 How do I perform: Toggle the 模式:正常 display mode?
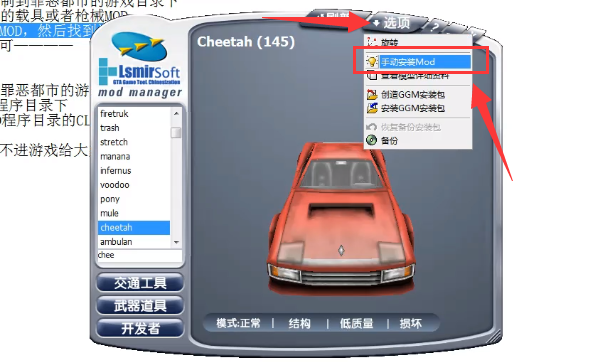coord(238,323)
